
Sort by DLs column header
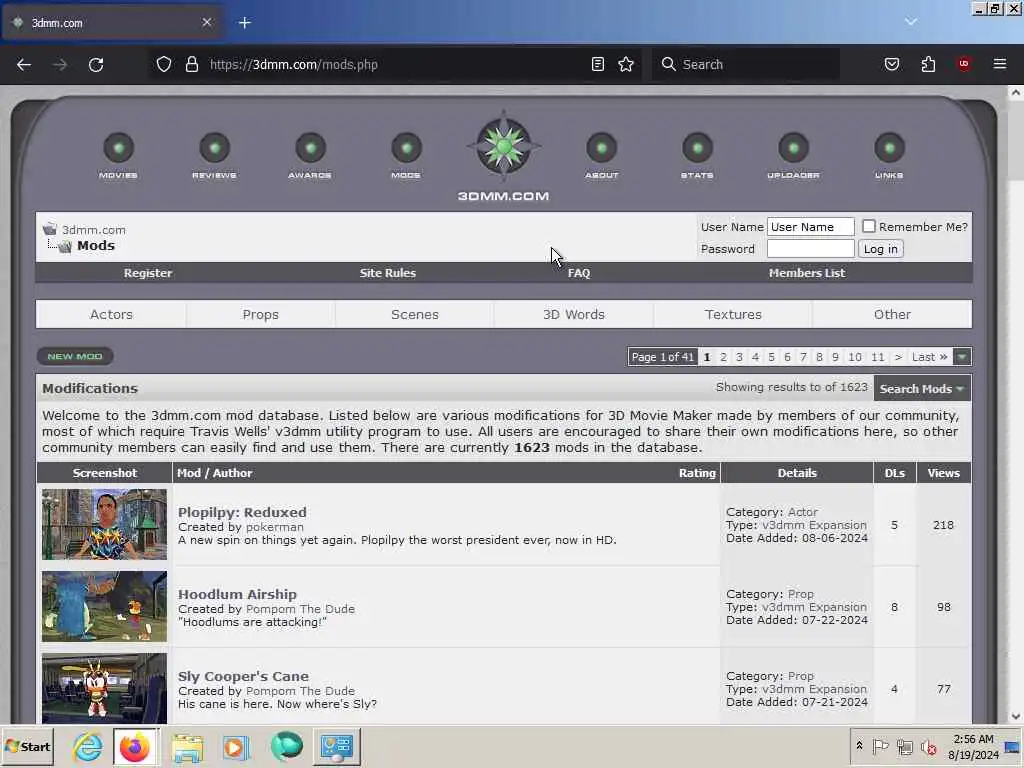coord(895,473)
